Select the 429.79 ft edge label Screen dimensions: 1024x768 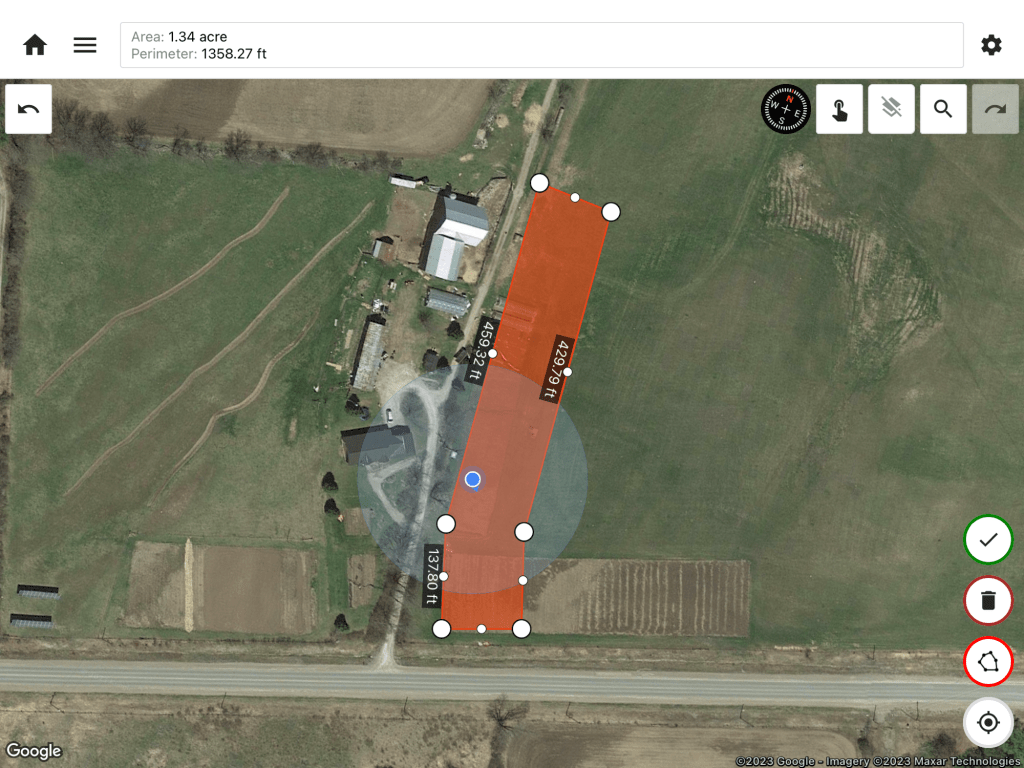[557, 368]
